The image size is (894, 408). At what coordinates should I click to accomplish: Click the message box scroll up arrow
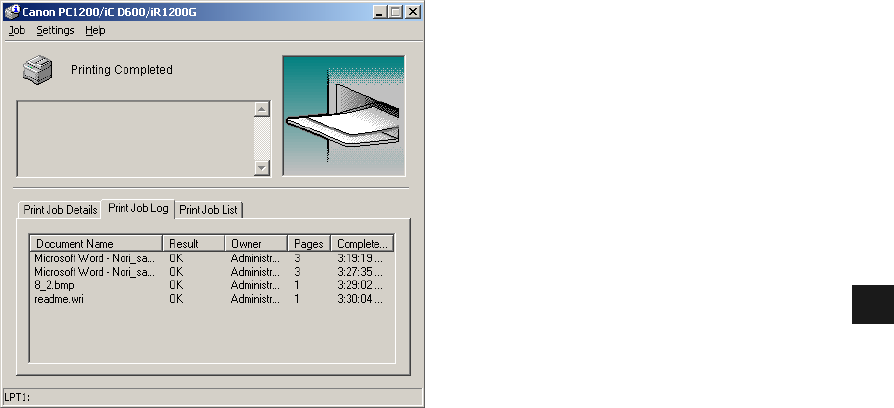pyautogui.click(x=262, y=109)
